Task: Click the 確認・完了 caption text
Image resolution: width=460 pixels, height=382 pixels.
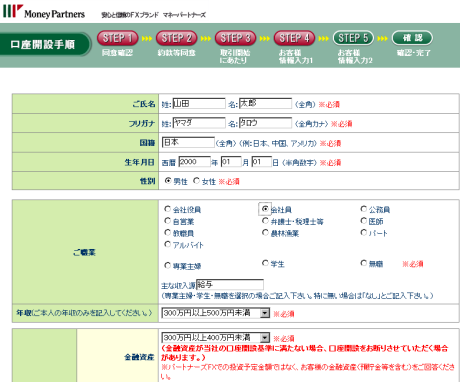Action: (414, 53)
